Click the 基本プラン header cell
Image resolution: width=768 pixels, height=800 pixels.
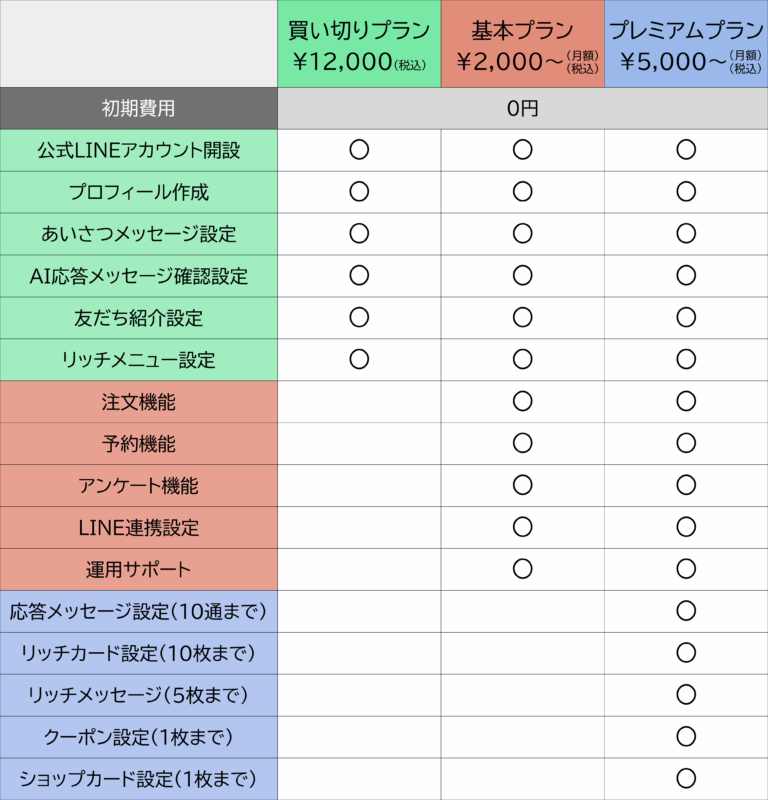pyautogui.click(x=523, y=44)
